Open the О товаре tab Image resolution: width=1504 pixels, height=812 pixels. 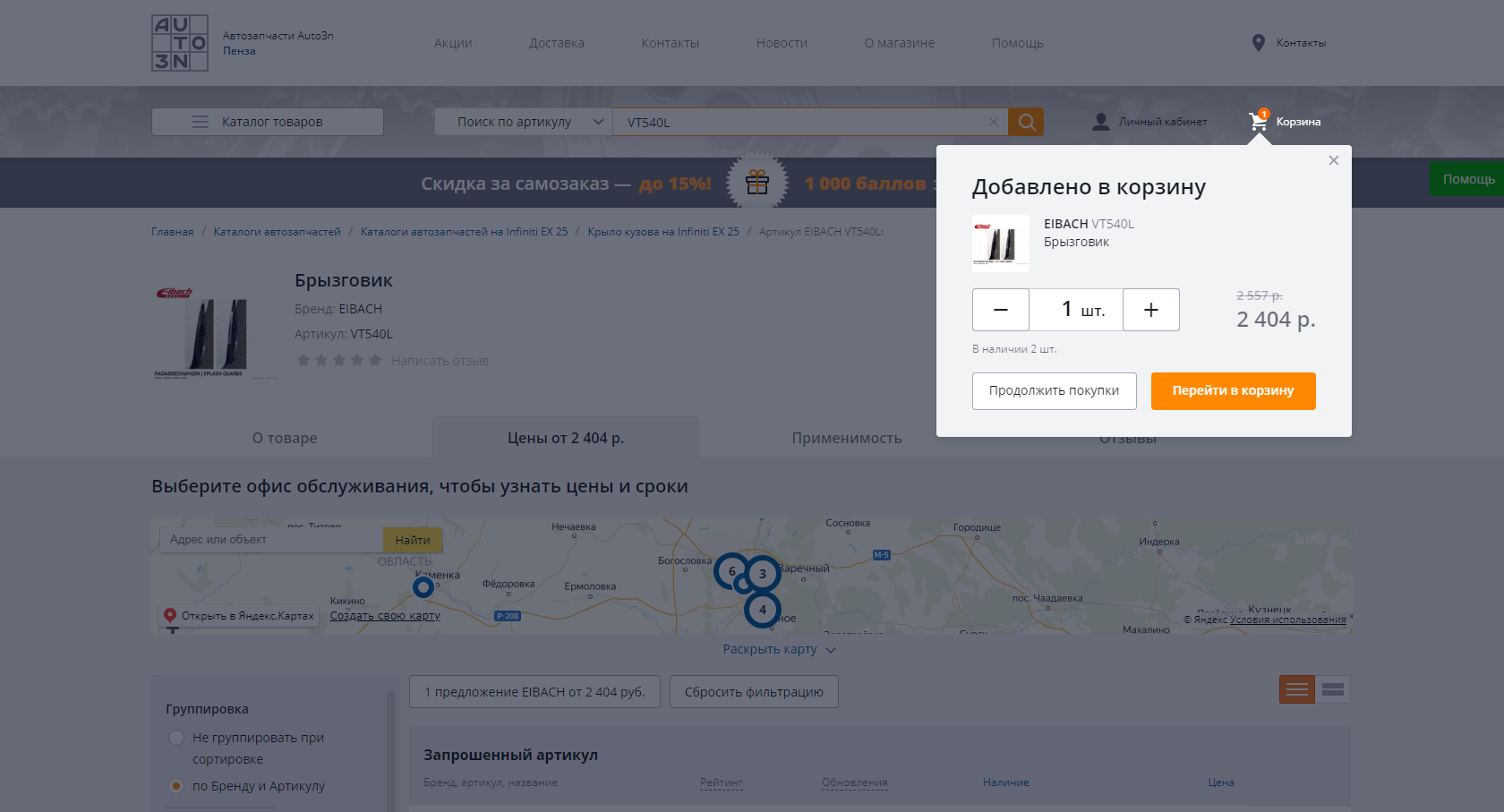tap(285, 438)
